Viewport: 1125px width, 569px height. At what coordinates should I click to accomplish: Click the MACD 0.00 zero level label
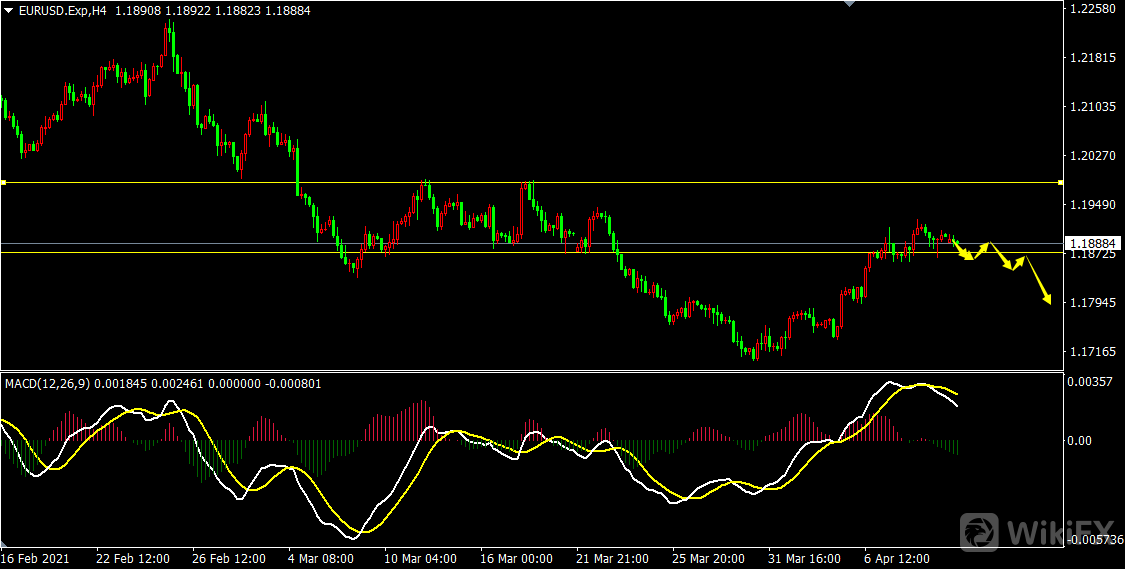point(1083,440)
